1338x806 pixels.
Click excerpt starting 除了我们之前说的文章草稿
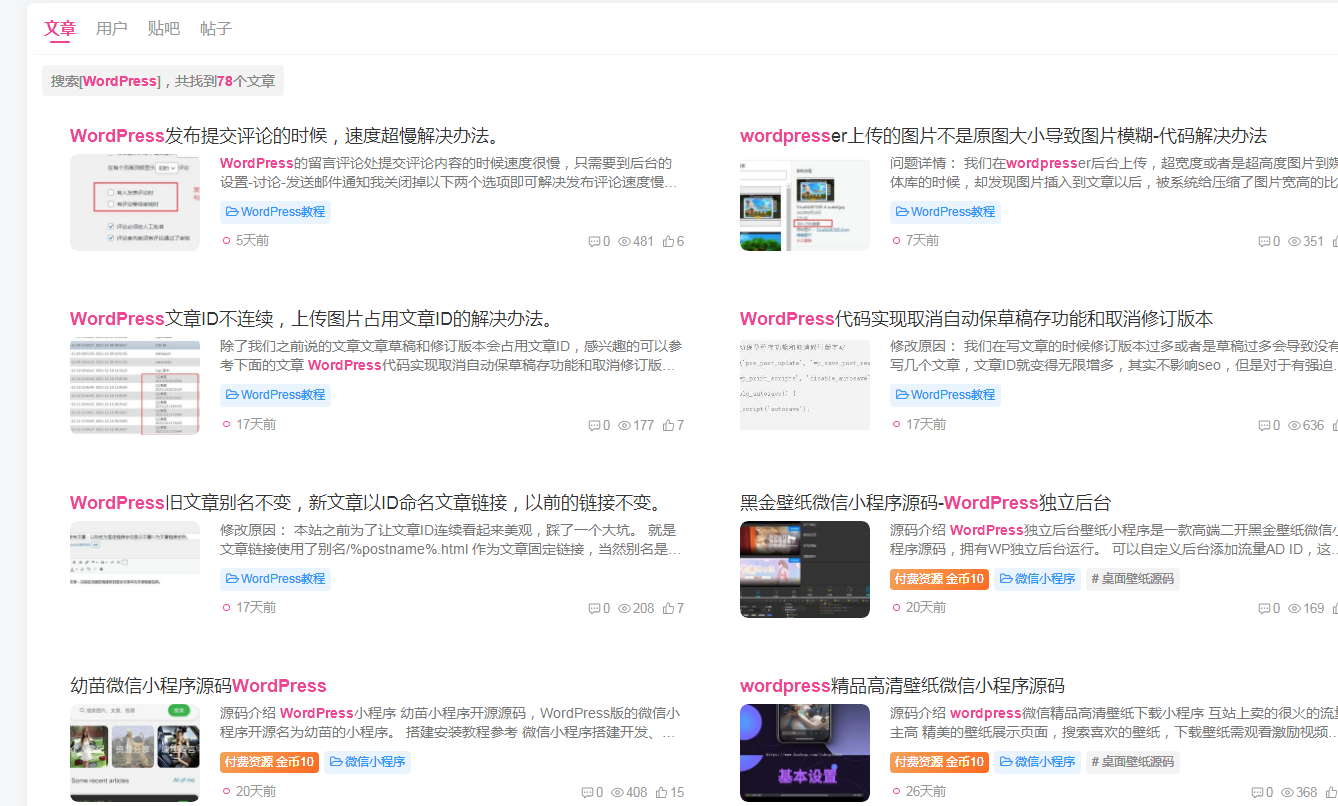[449, 356]
